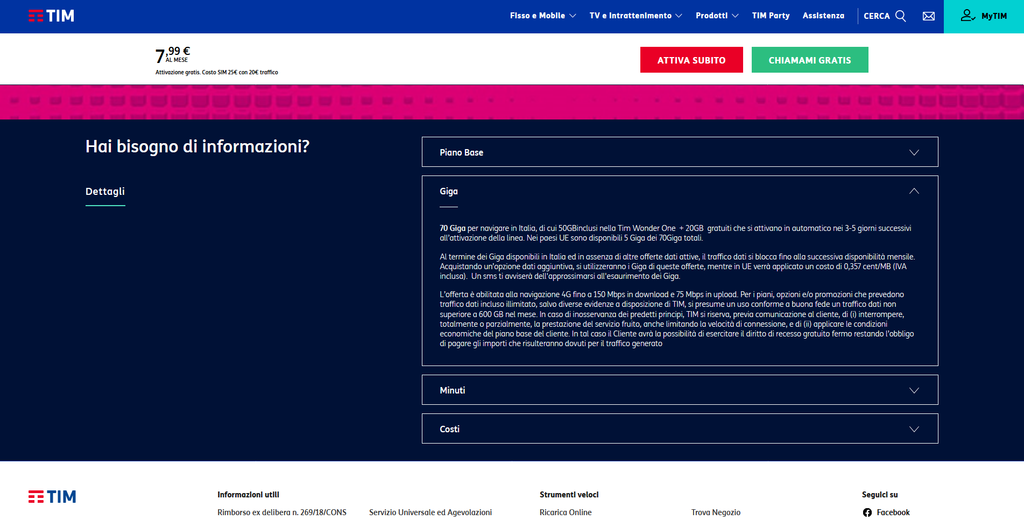
Task: Open Servizio Universale ed Agevolazioni link
Action: point(430,513)
